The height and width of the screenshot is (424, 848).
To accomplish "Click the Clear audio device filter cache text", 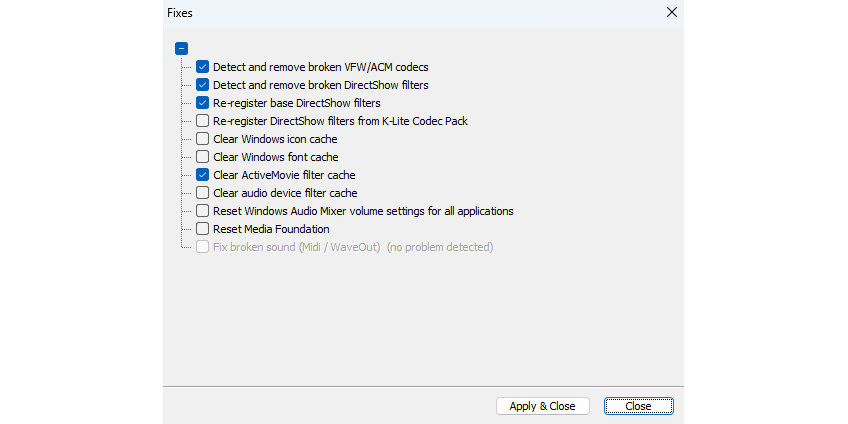I will click(285, 193).
